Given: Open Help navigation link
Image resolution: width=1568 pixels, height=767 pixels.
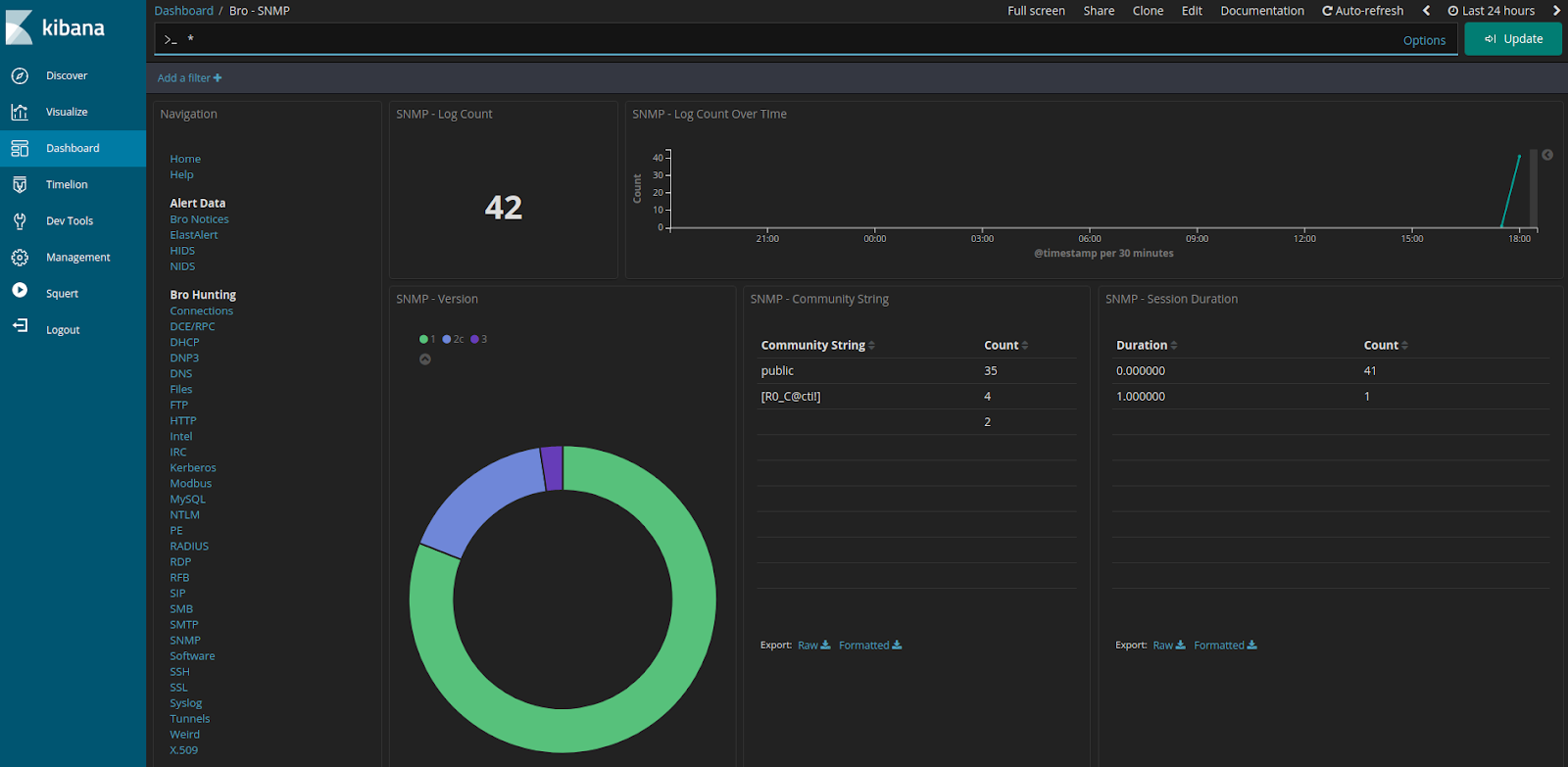Looking at the screenshot, I should point(181,174).
